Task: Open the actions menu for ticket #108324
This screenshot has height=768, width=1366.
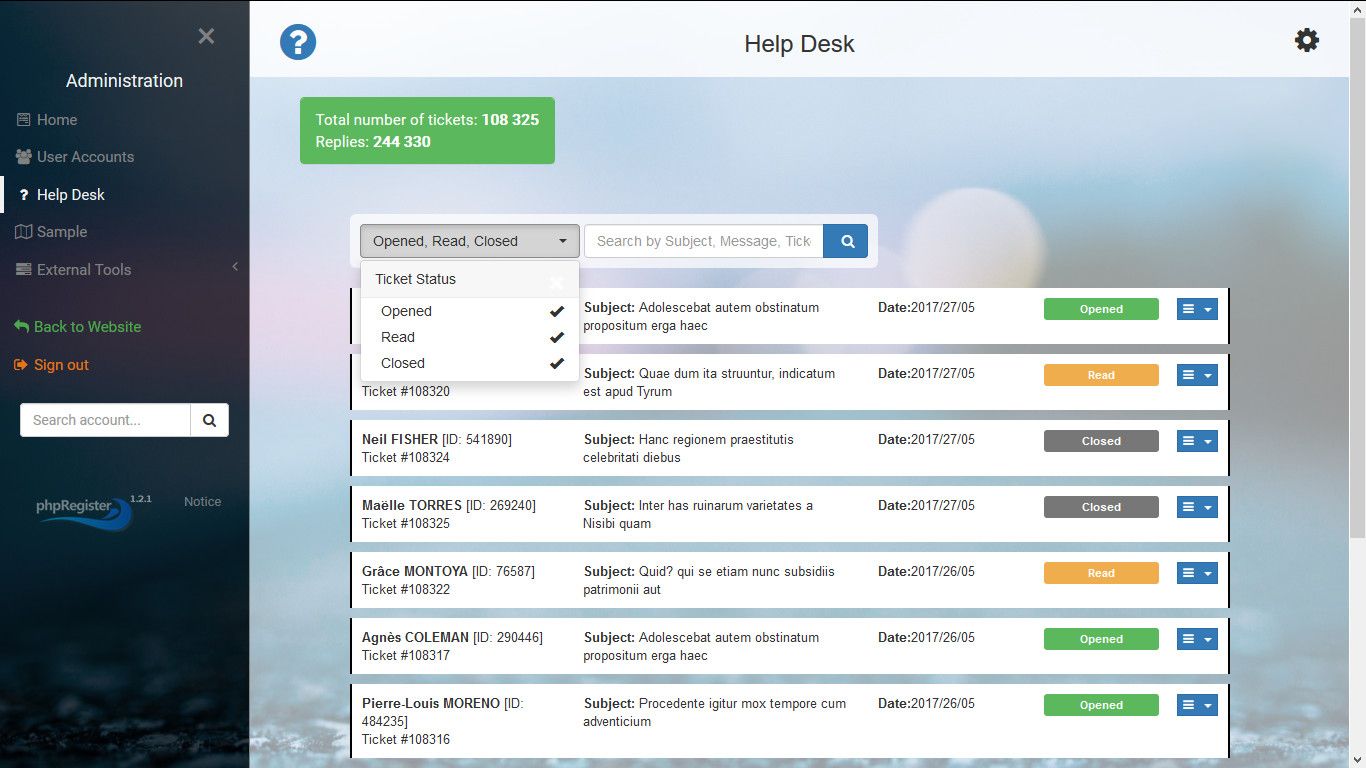Action: tap(1197, 441)
